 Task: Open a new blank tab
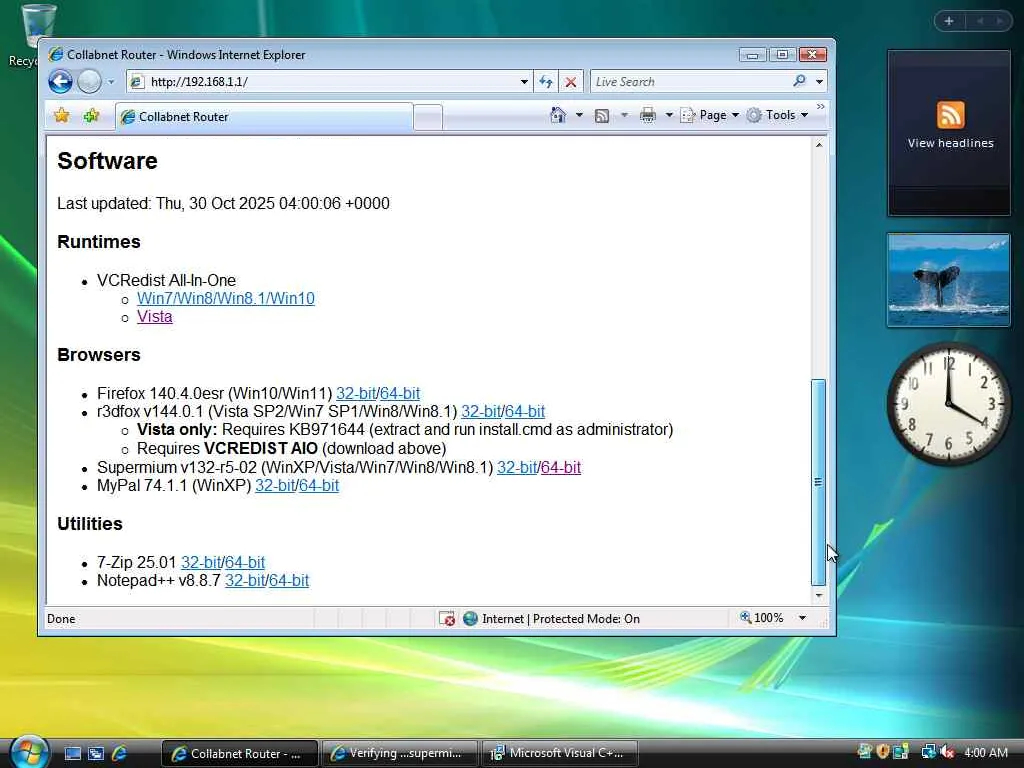click(428, 118)
